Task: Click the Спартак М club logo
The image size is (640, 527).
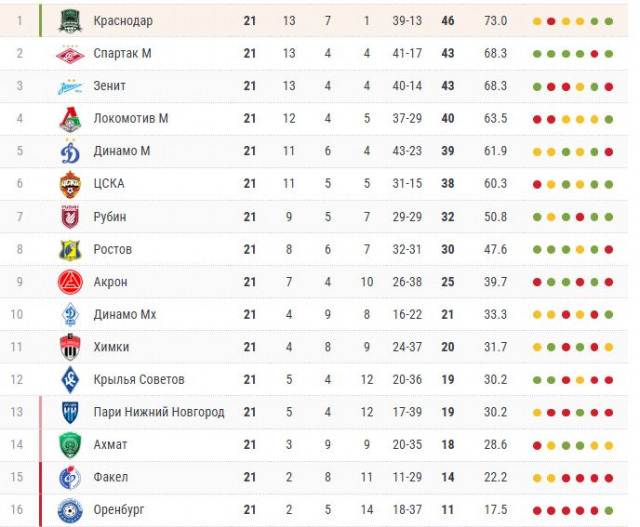Action: (69, 54)
